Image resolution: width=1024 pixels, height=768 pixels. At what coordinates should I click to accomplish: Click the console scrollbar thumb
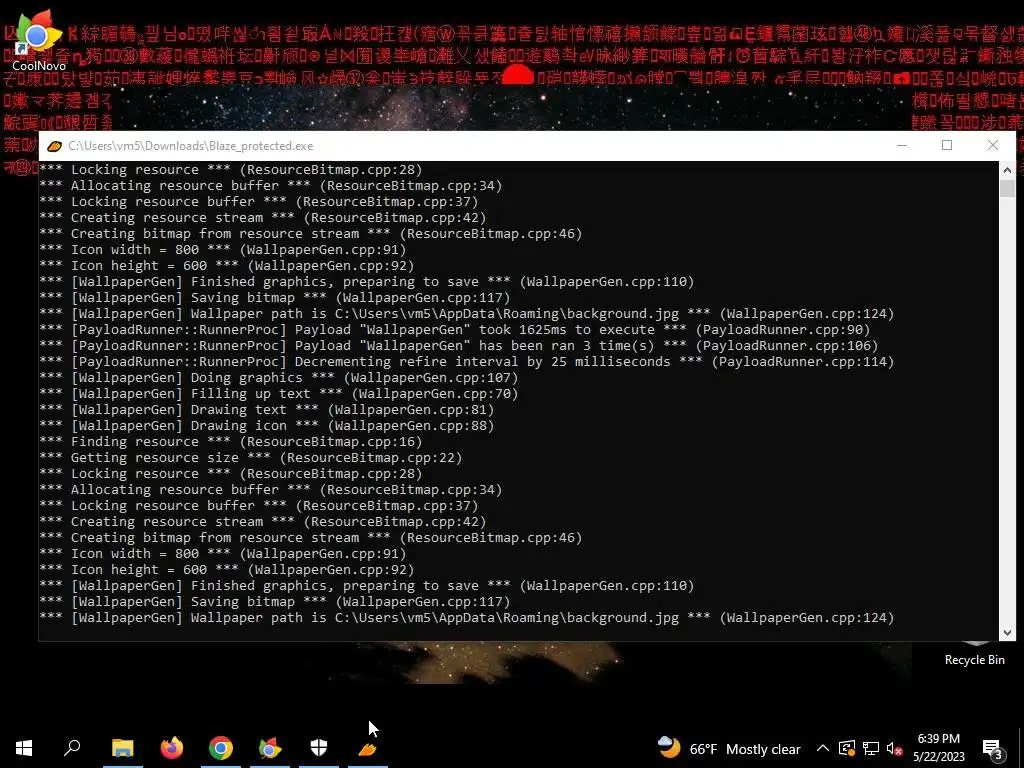1007,188
